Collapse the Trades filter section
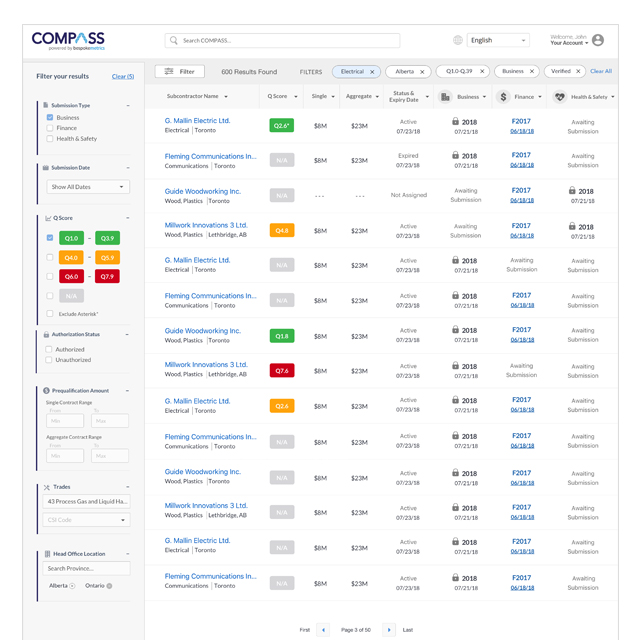 128,487
